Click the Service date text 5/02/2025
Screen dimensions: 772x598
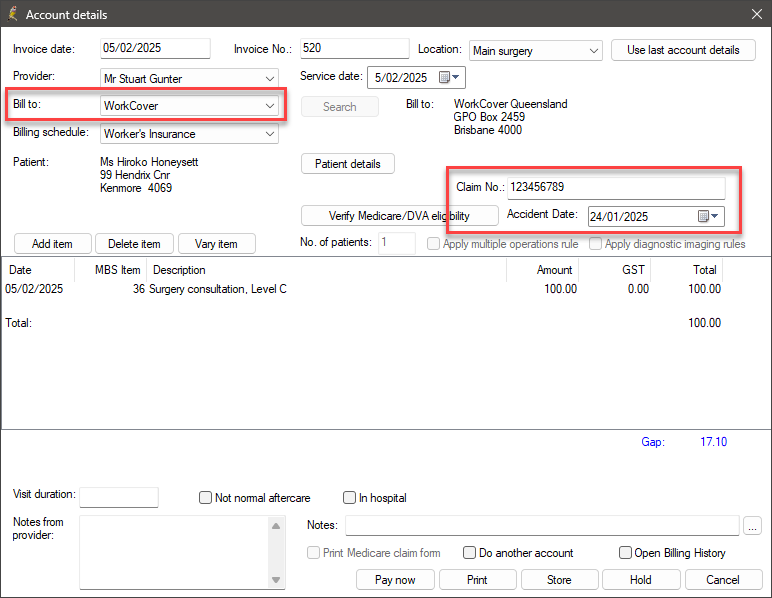[401, 78]
